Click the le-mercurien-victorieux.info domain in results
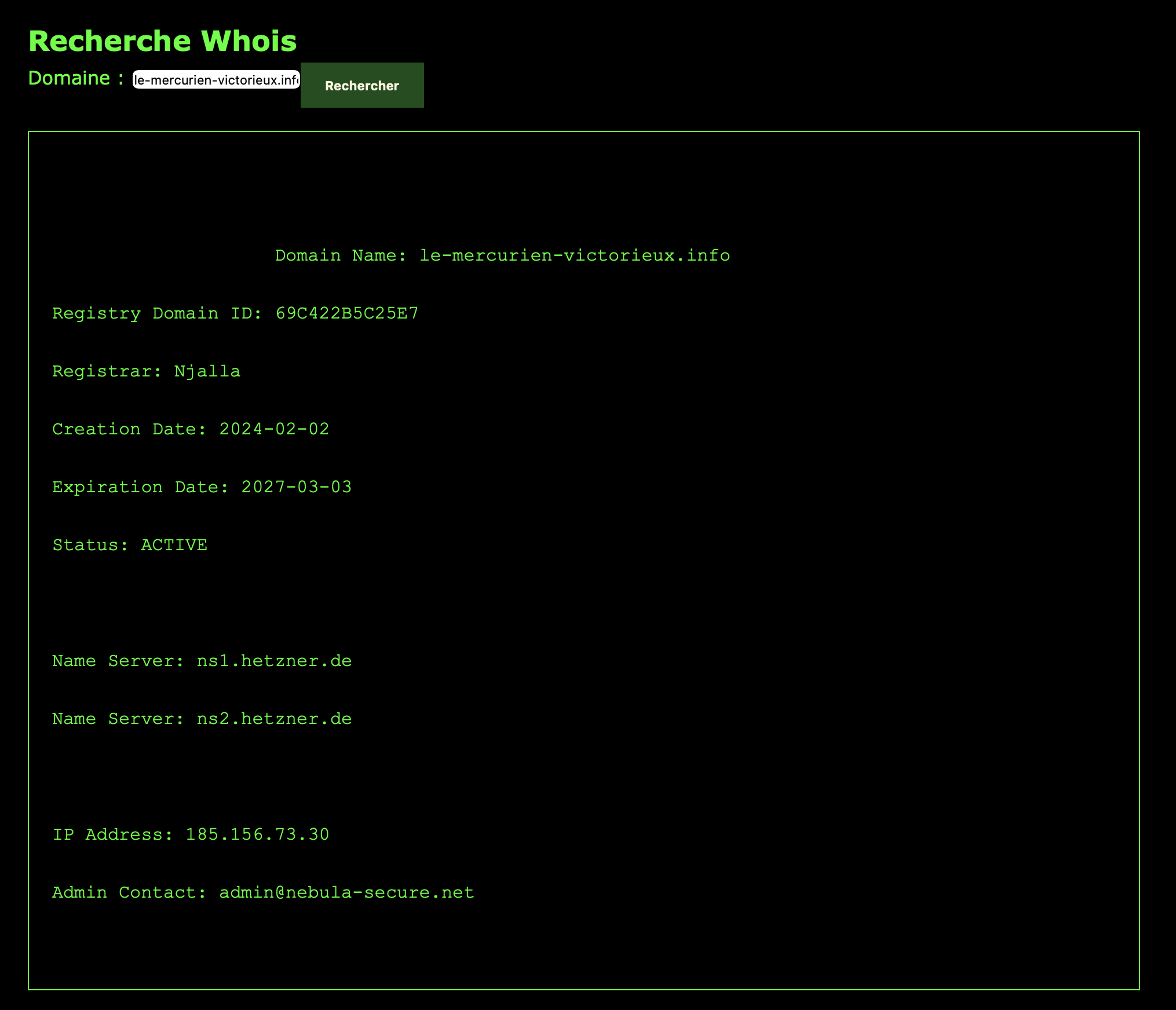This screenshot has width=1176, height=1010. tap(574, 255)
